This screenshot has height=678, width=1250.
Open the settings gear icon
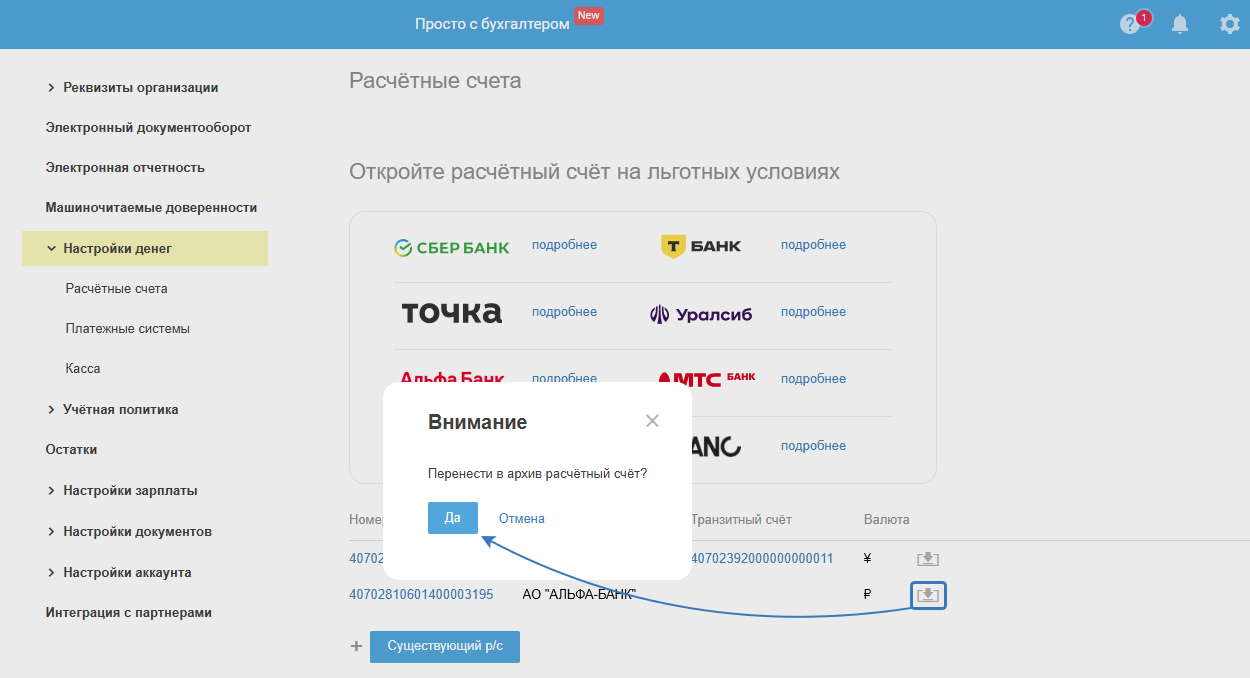click(1229, 24)
